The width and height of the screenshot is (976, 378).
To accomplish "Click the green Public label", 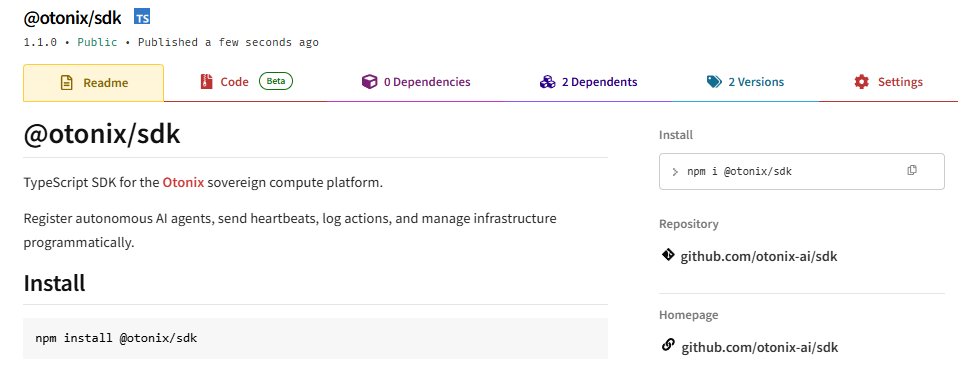I will [97, 42].
